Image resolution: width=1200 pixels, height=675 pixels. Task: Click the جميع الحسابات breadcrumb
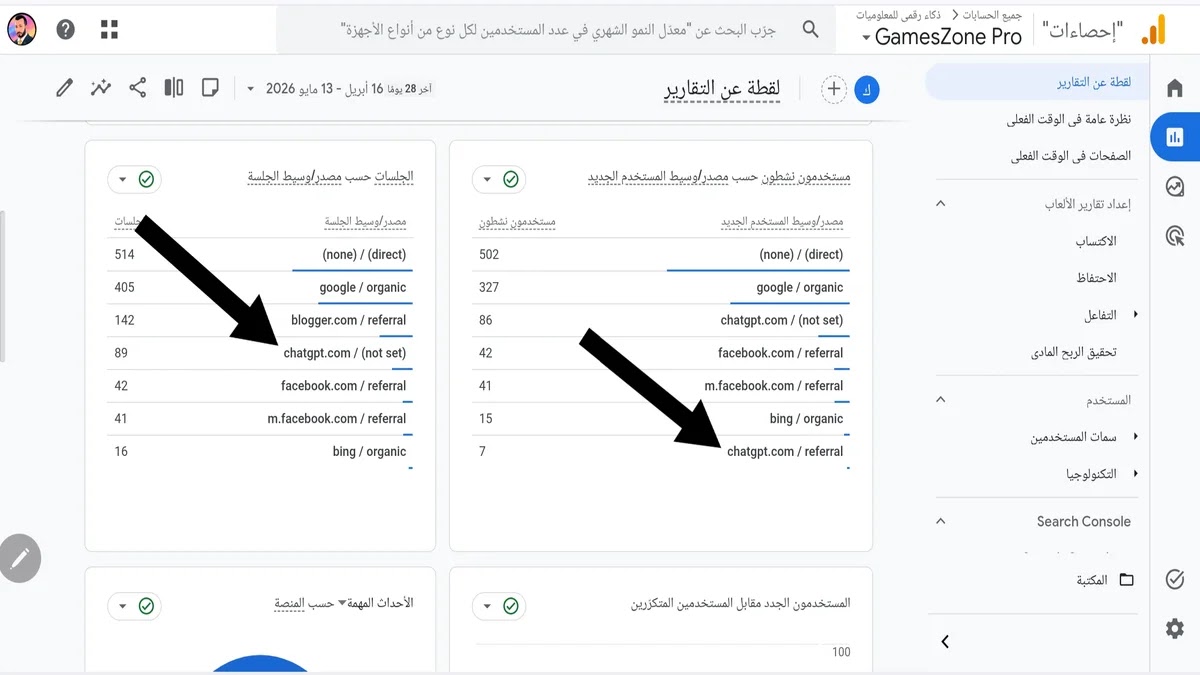pyautogui.click(x=992, y=15)
